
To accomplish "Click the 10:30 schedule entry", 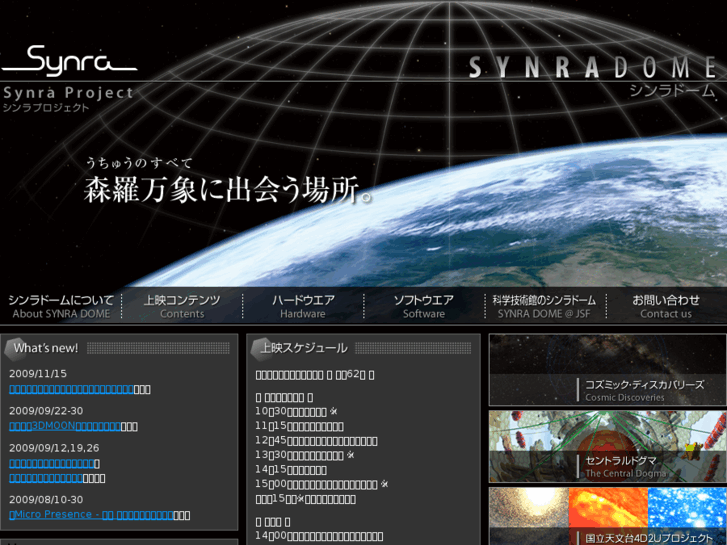I will tap(296, 411).
